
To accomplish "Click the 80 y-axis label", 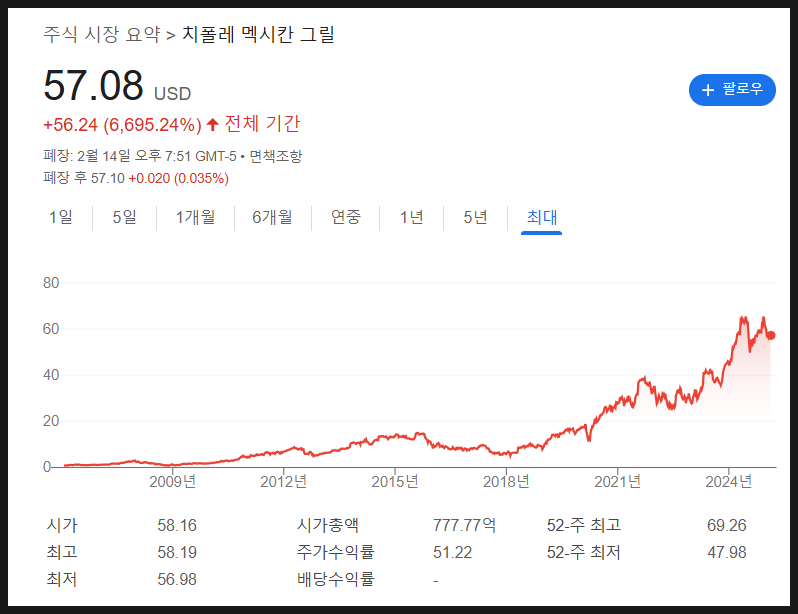I will point(51,283).
